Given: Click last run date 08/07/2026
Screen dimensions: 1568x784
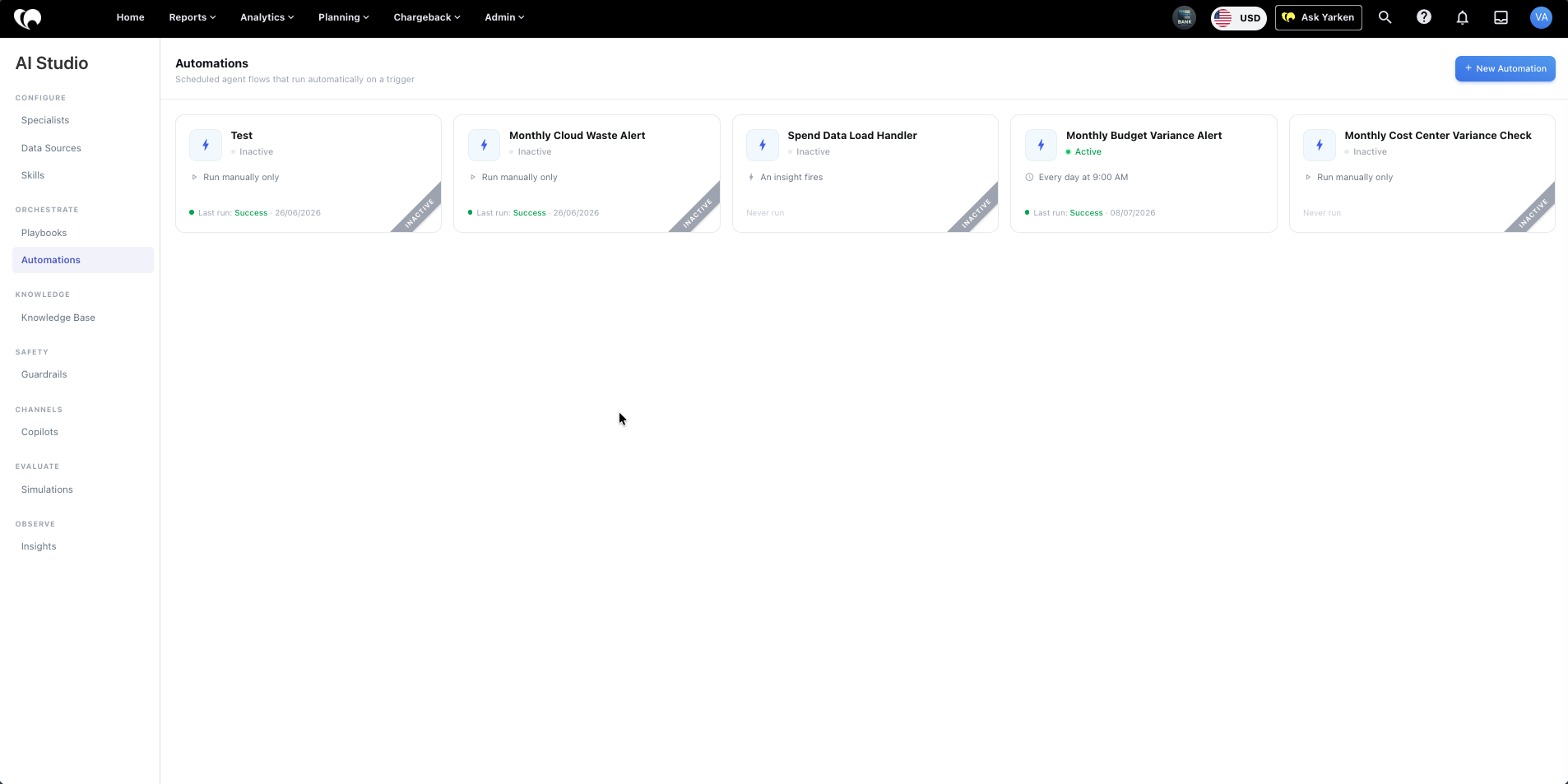Looking at the screenshot, I should tap(1132, 213).
